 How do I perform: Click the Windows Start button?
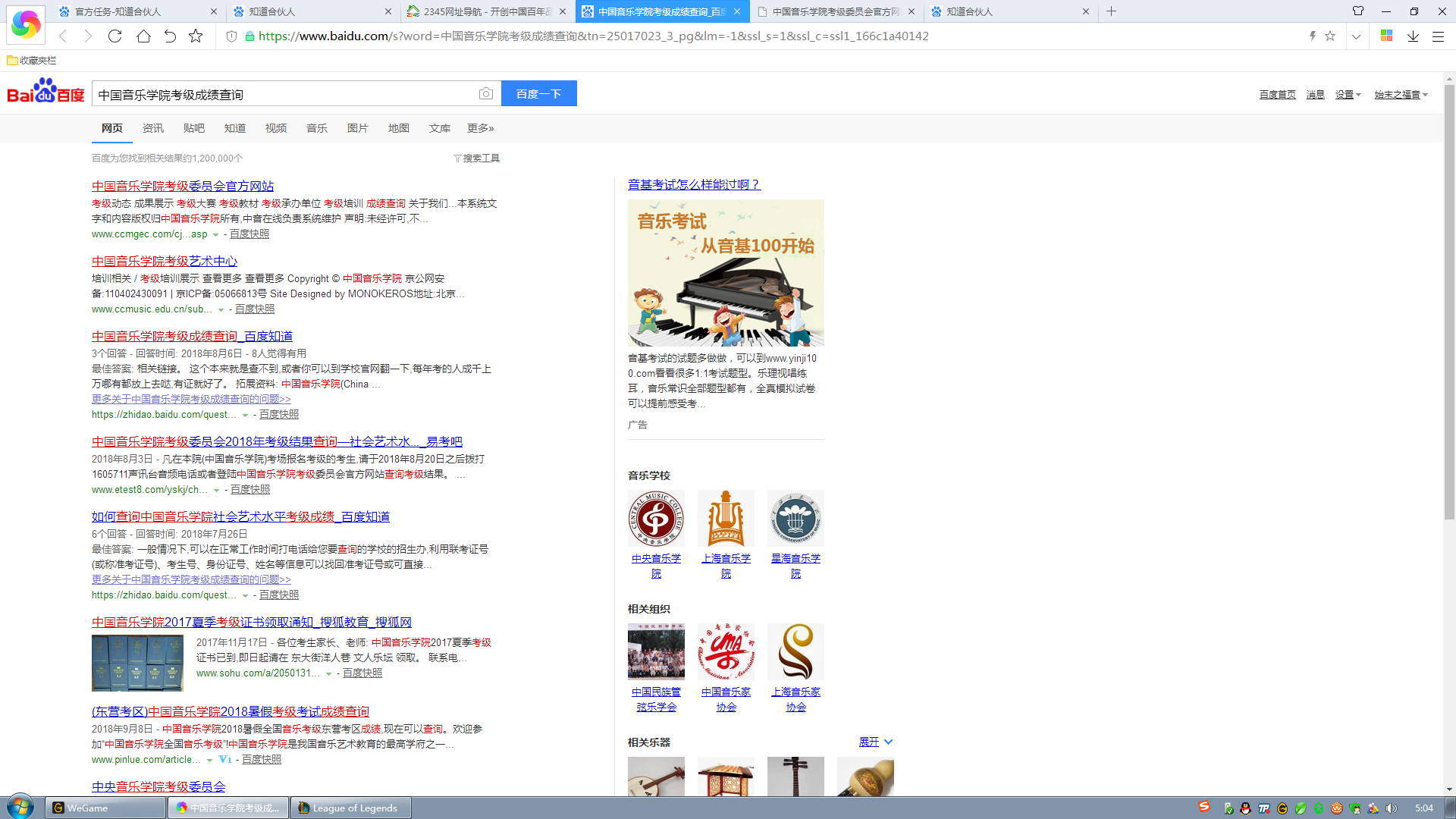[20, 807]
